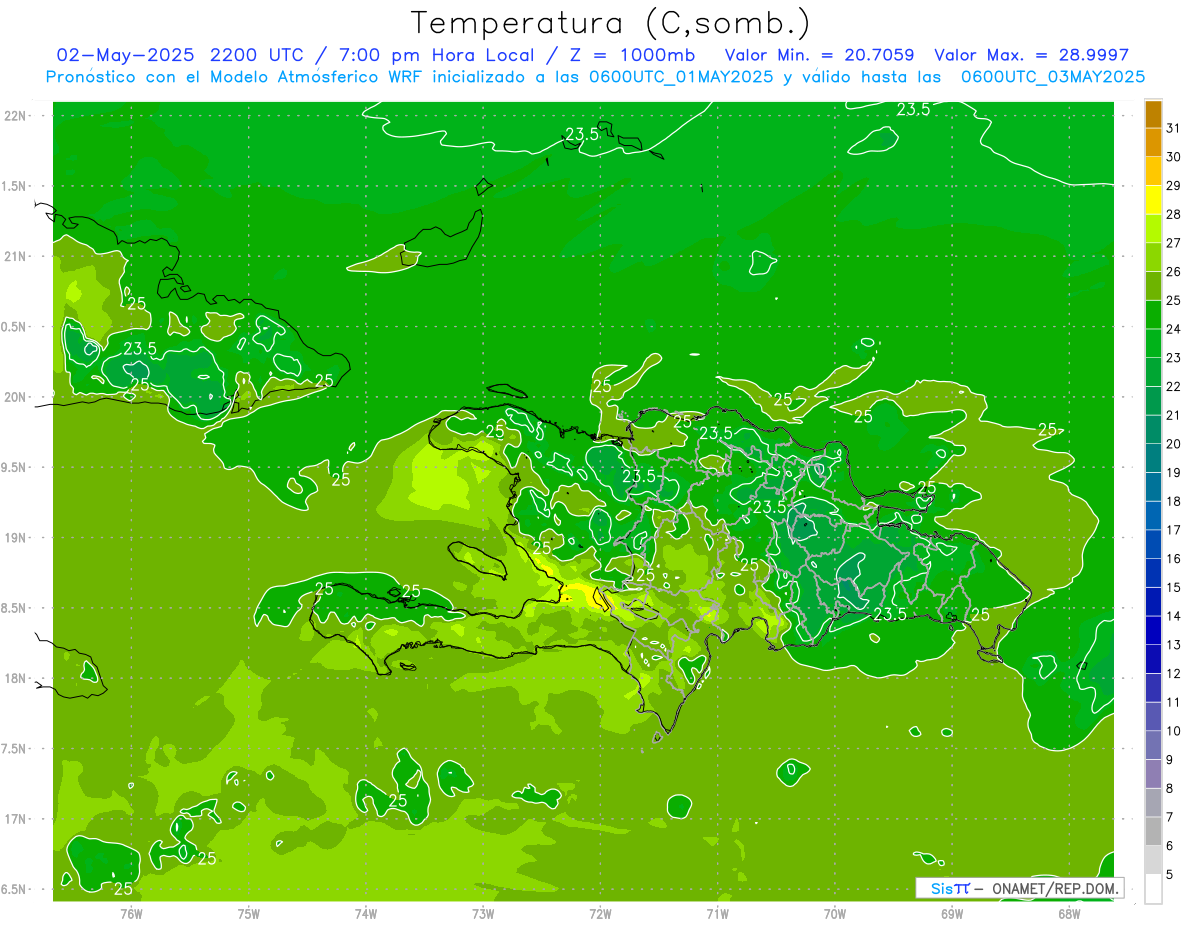The image size is (1200, 927).
Task: Click the legend value 28
Action: tap(1174, 214)
